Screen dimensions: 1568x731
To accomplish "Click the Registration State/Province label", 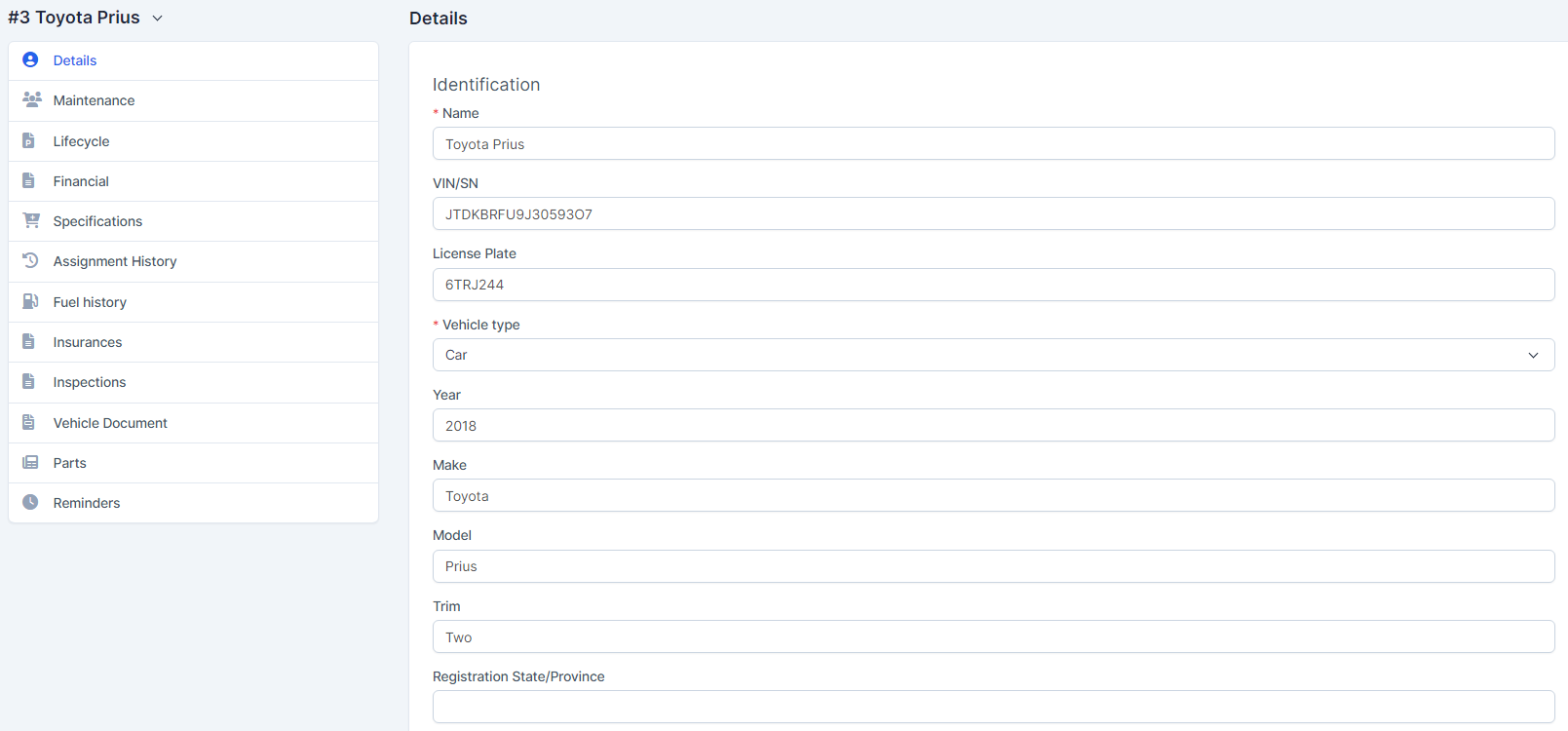I will (x=518, y=676).
